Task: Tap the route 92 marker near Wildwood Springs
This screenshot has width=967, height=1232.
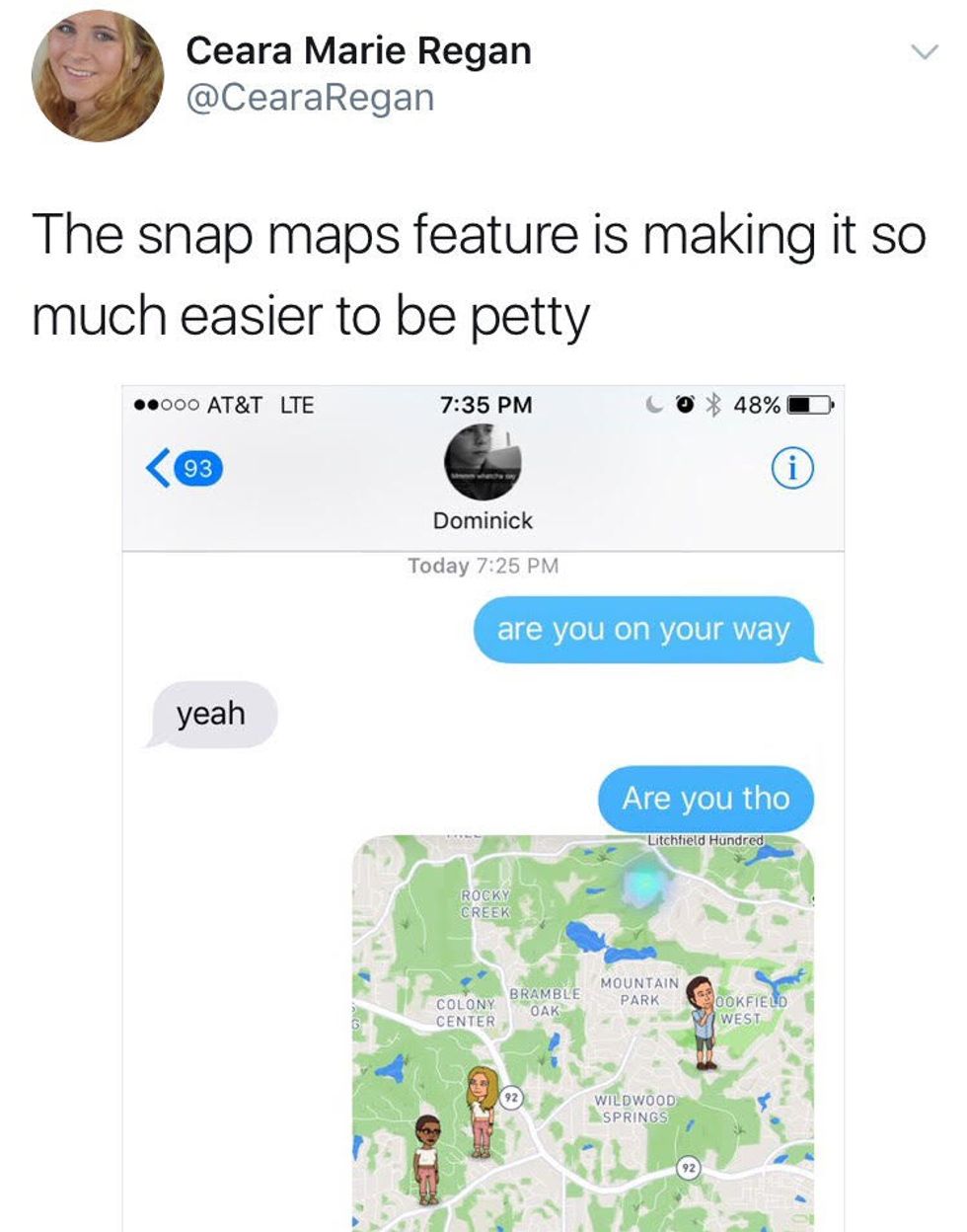Action: pyautogui.click(x=689, y=1168)
